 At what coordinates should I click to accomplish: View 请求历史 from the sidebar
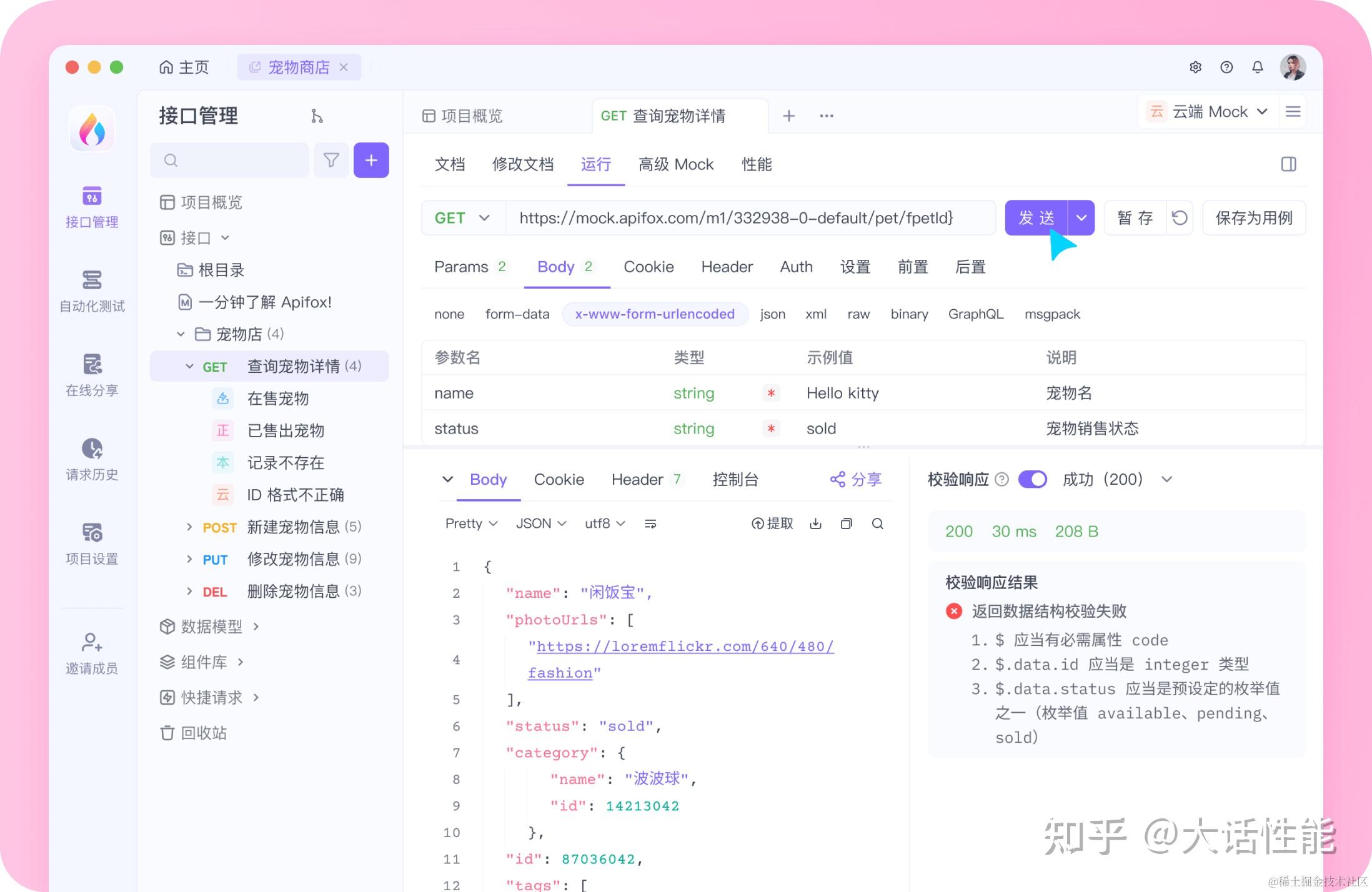pyautogui.click(x=91, y=458)
